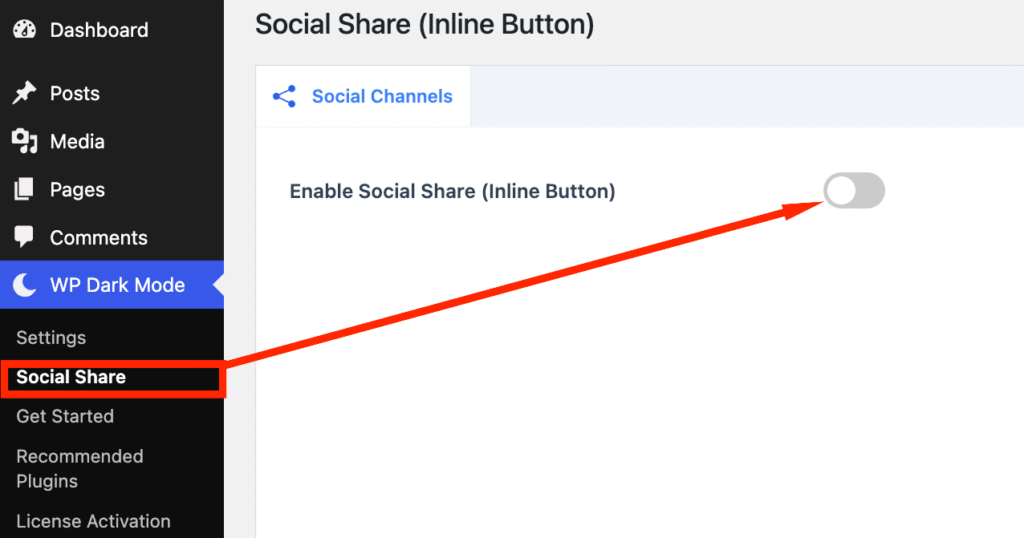Click the Posts pushpin icon
Image resolution: width=1024 pixels, height=538 pixels.
tap(24, 93)
